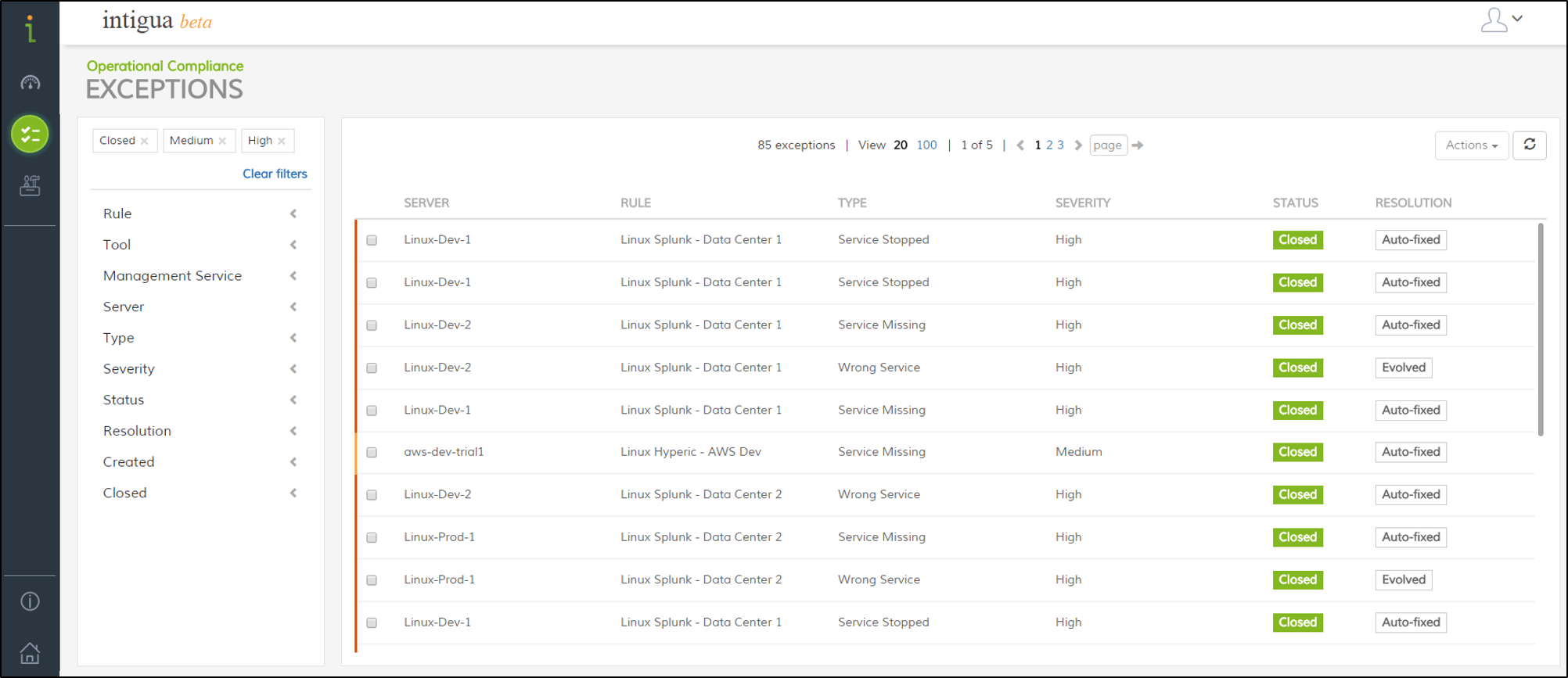Viewport: 1568px width, 678px height.
Task: Remove the Closed filter tag
Action: (x=145, y=141)
